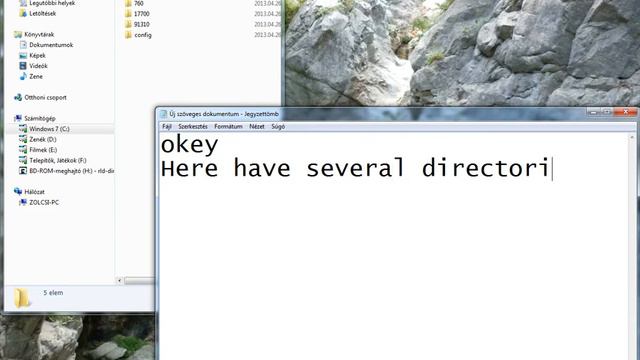Open Képek library in Explorer
The image size is (640, 360).
point(38,56)
